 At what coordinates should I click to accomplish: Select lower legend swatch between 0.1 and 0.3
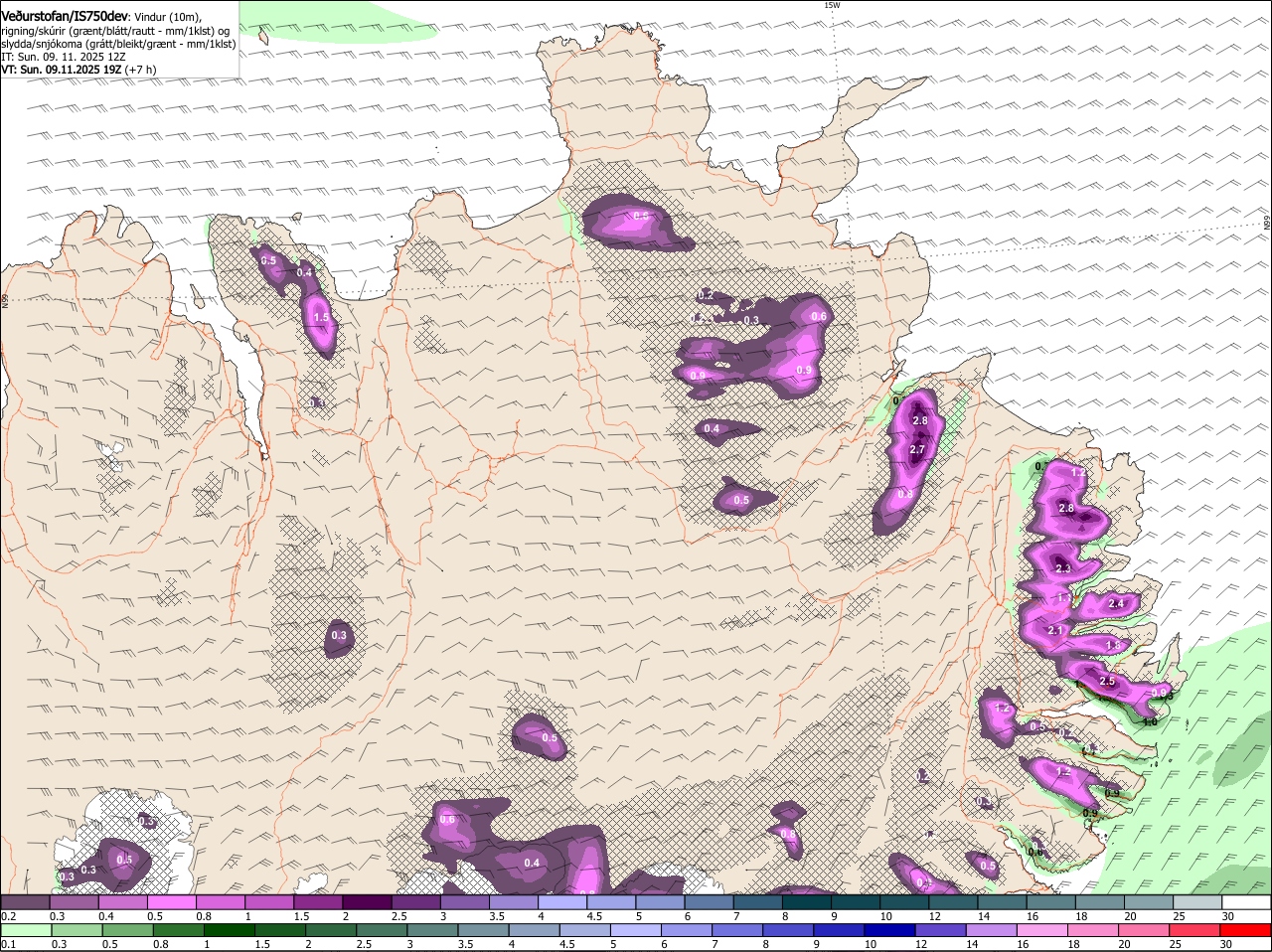[26, 930]
